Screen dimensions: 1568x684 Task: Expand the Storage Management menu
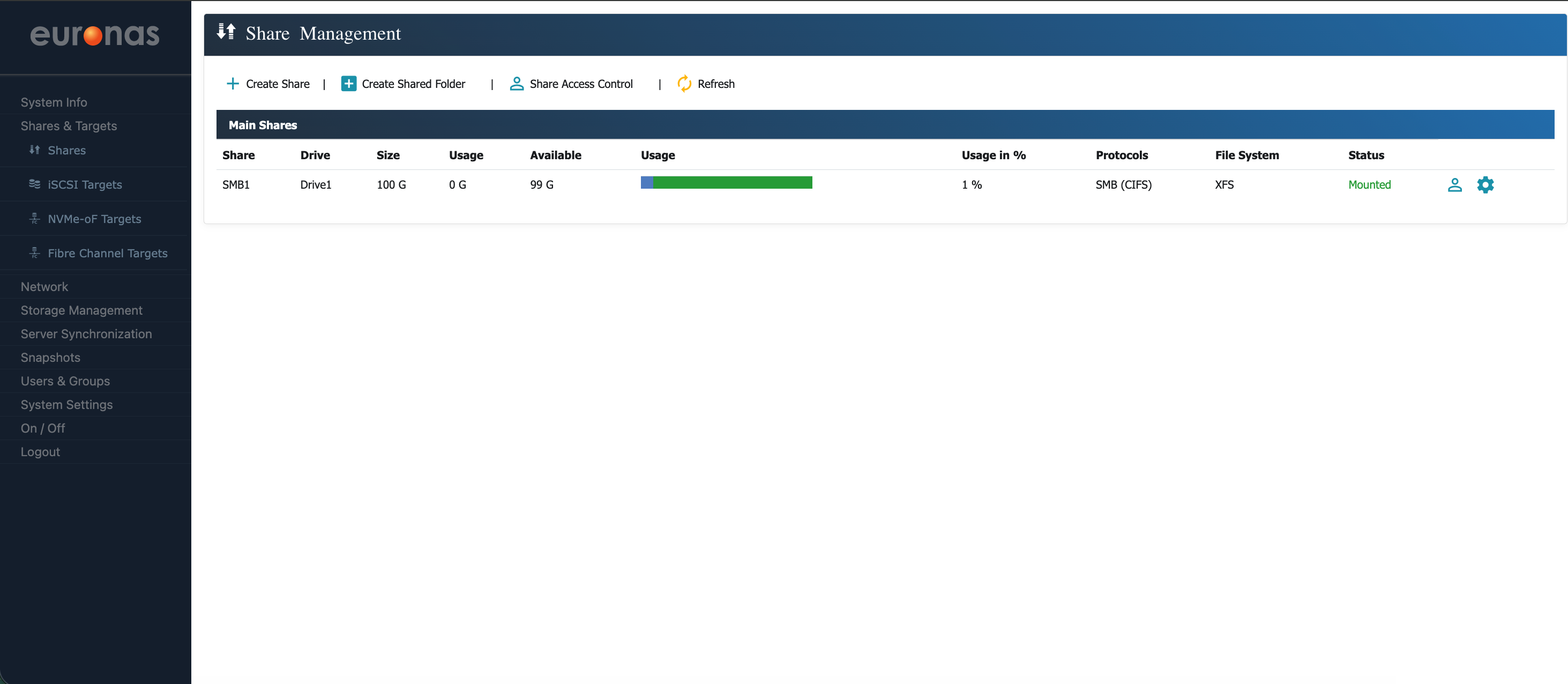point(81,310)
